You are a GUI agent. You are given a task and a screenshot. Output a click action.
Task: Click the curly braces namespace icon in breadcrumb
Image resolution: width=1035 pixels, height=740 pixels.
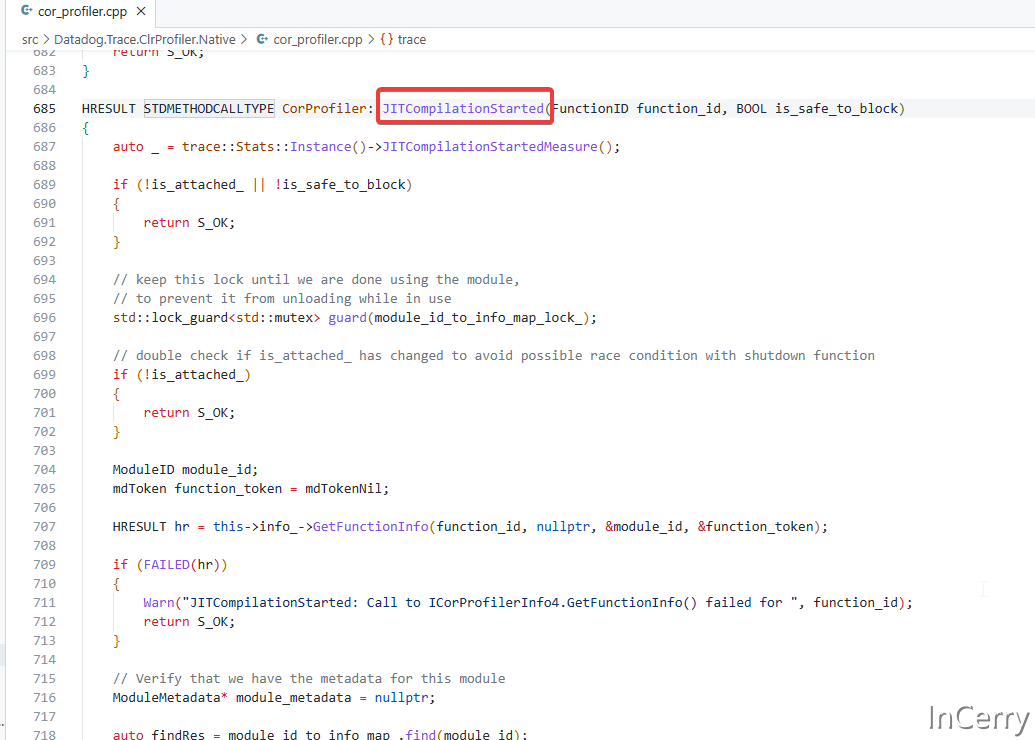386,40
